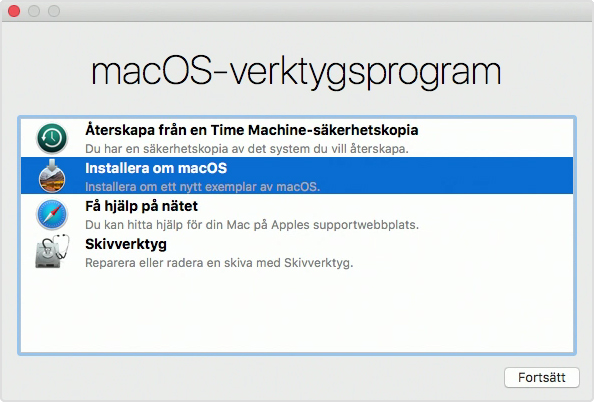The image size is (594, 402).
Task: Click 'Reparera eller radera en skiva' description
Action: [219, 263]
